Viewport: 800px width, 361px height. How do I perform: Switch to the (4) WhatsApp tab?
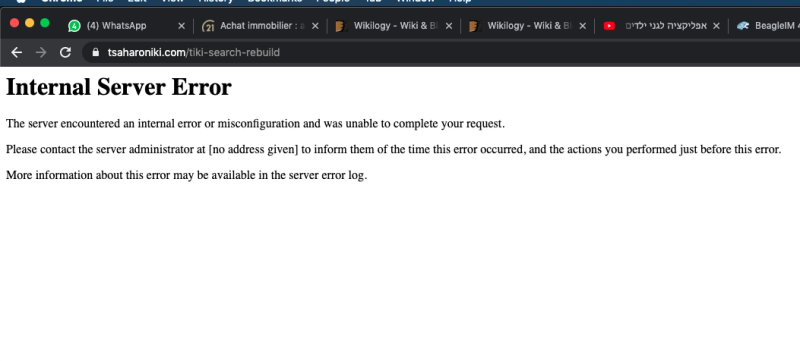126,25
